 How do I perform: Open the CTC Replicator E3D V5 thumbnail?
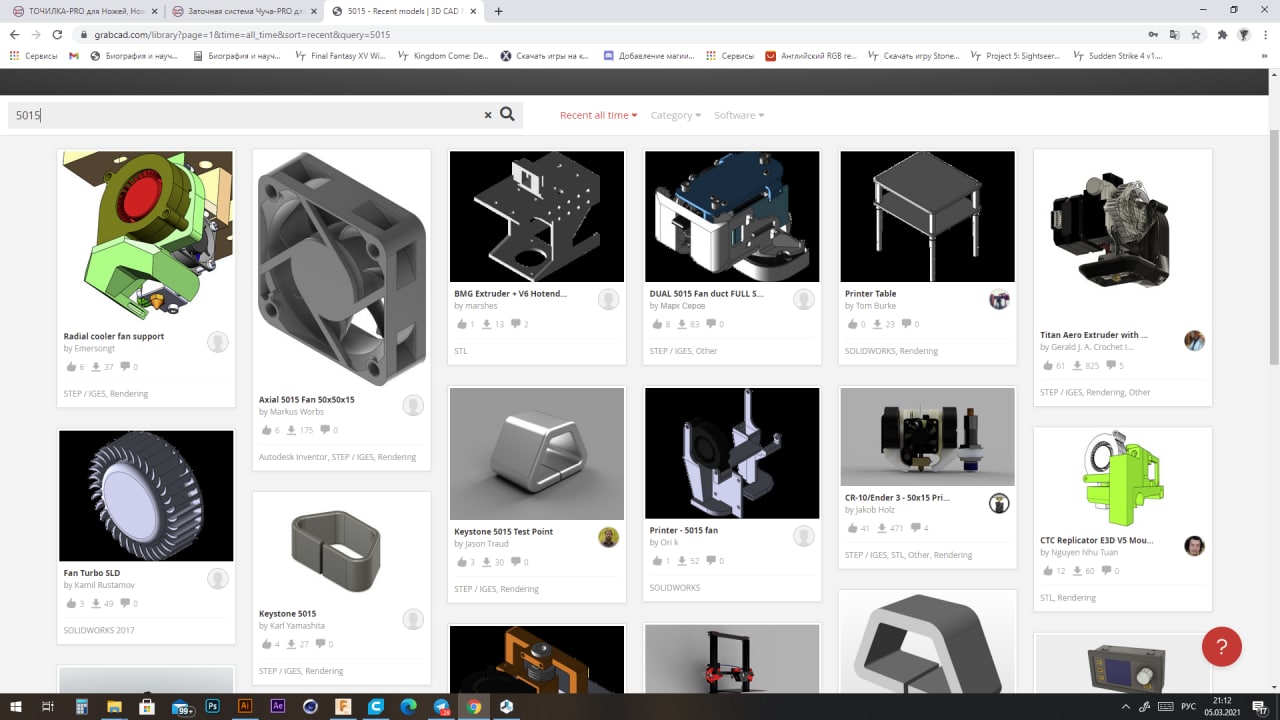(x=1120, y=480)
